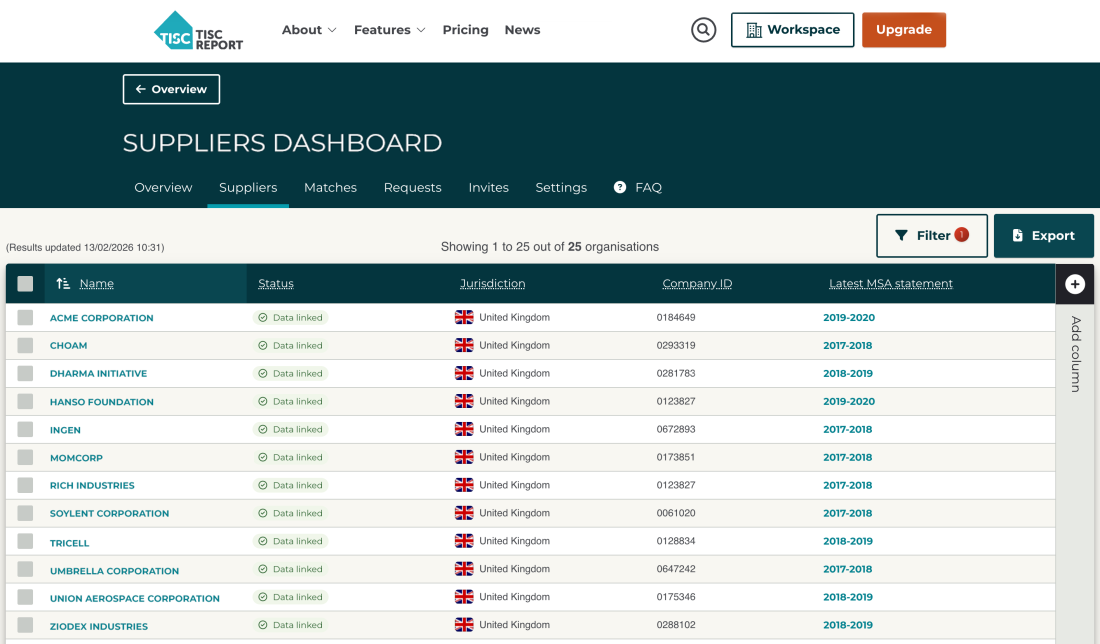This screenshot has width=1100, height=644.
Task: Open the Filter options panel
Action: click(931, 236)
